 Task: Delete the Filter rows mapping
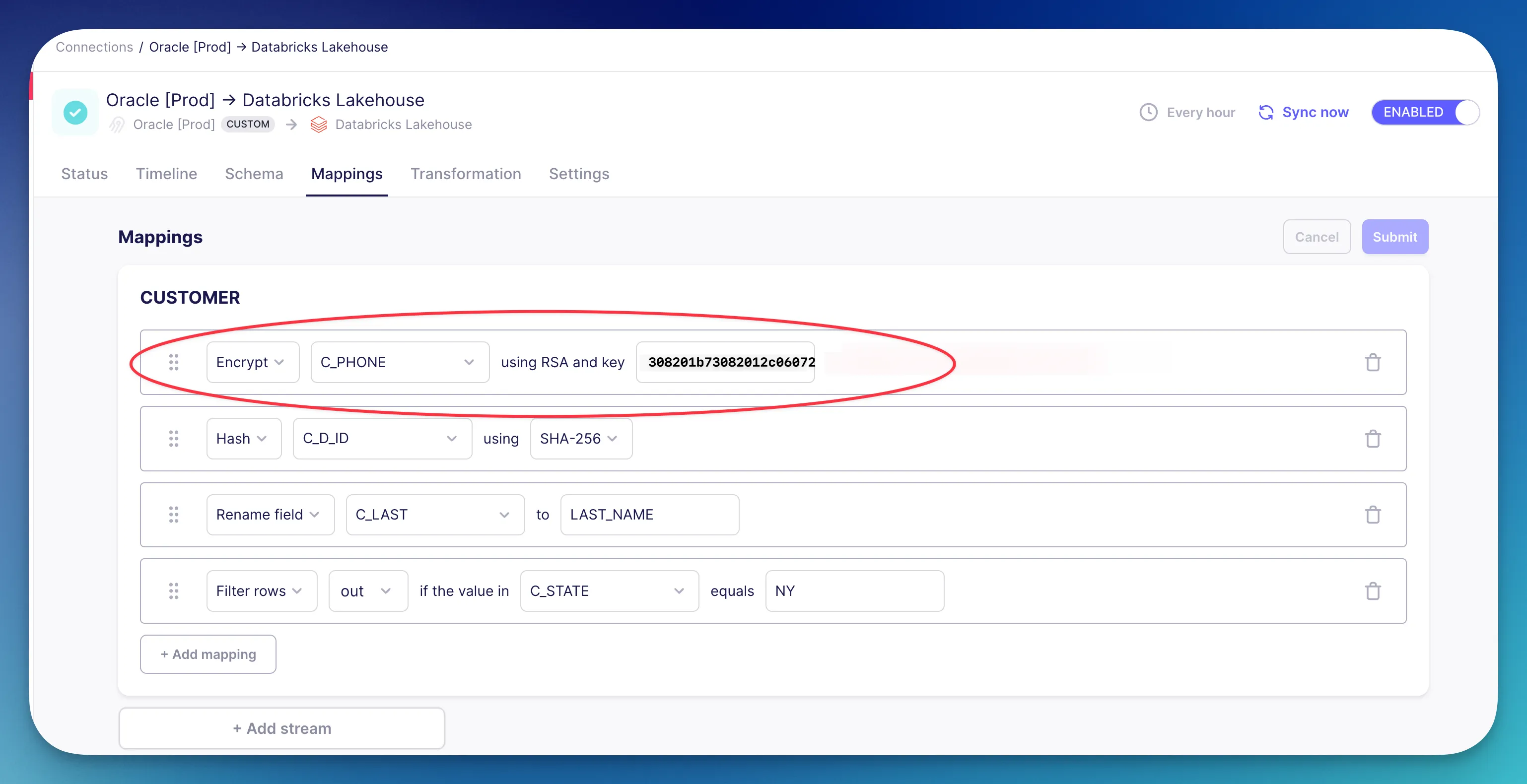pyautogui.click(x=1373, y=591)
